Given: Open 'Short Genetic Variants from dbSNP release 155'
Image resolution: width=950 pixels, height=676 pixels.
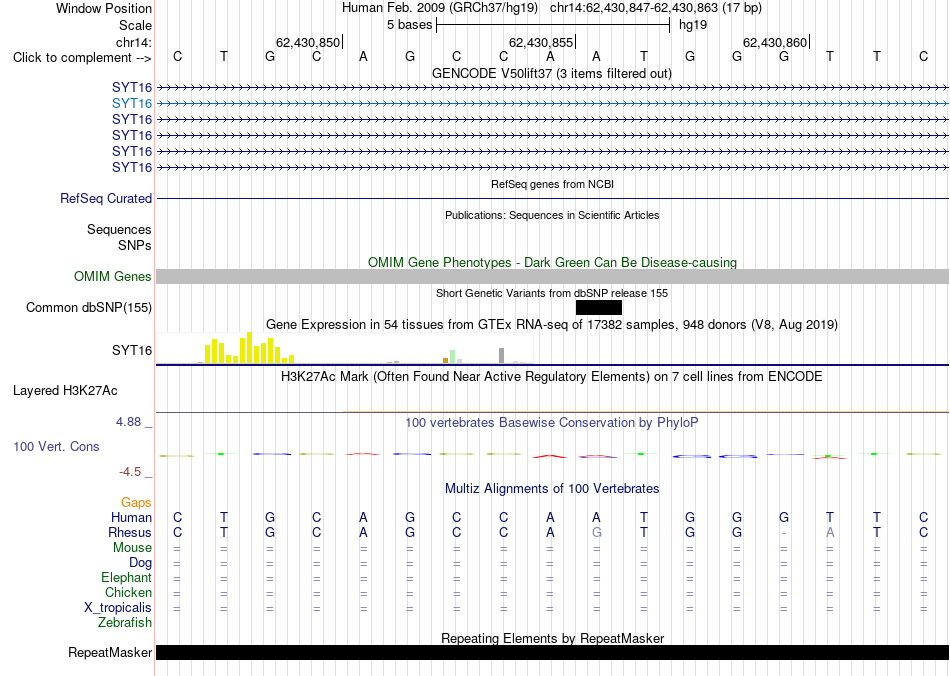Looking at the screenshot, I should 552,293.
